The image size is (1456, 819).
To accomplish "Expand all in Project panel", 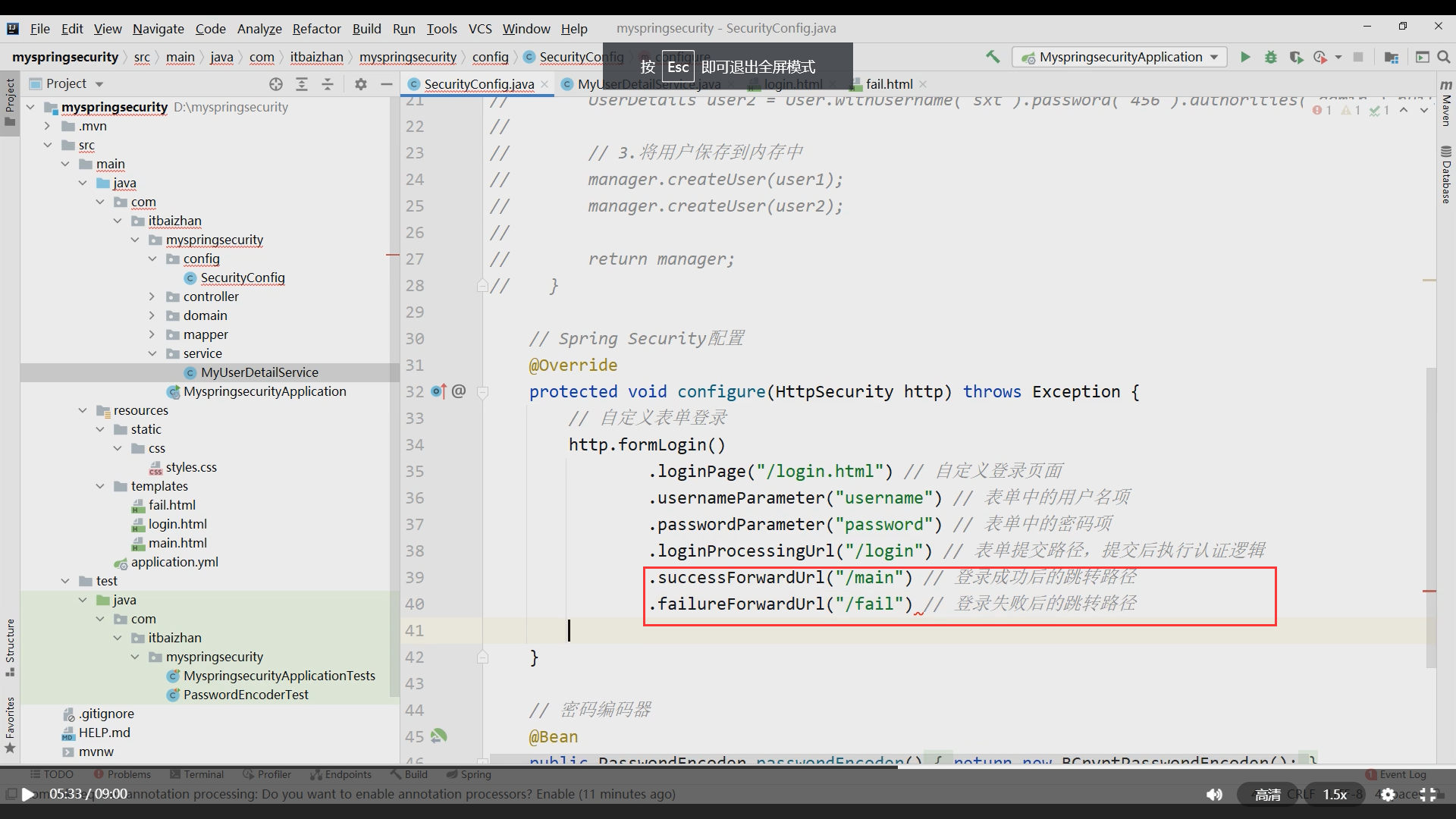I will (302, 84).
